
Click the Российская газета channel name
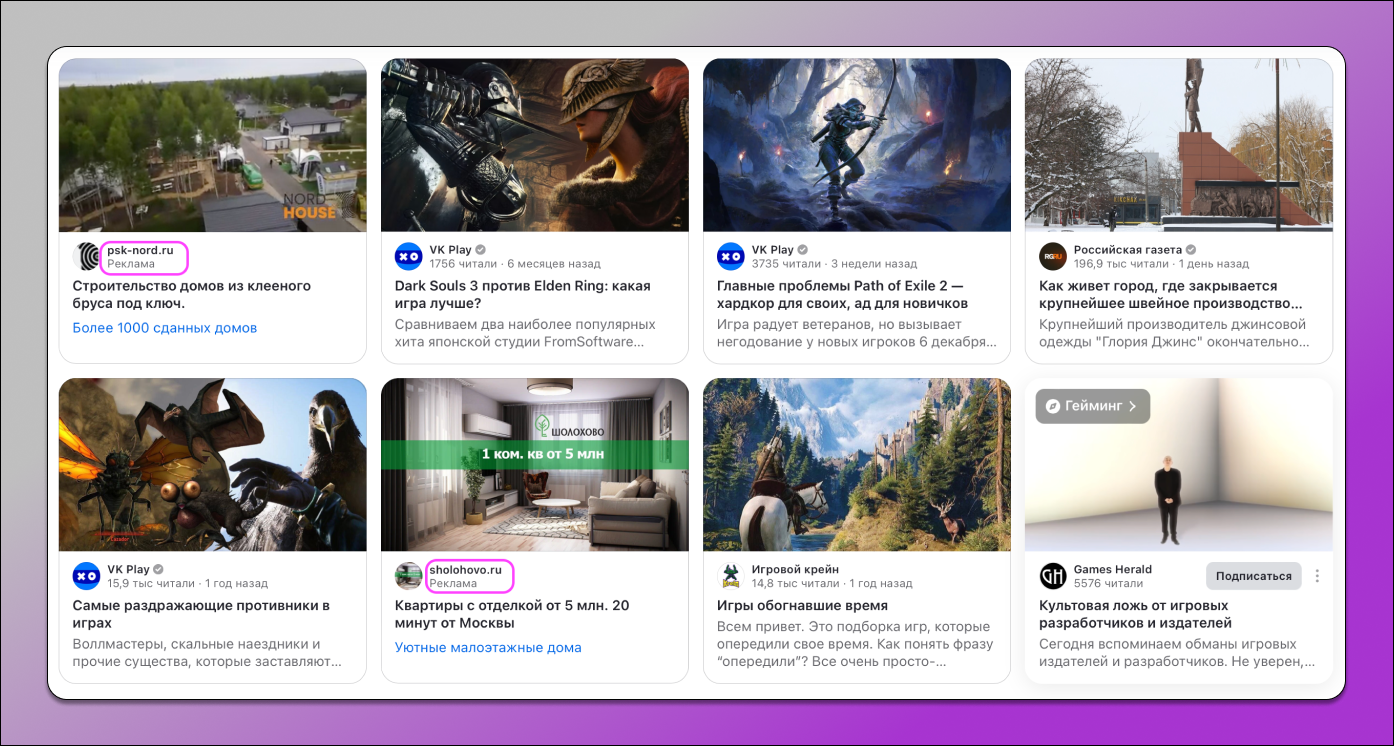1127,250
